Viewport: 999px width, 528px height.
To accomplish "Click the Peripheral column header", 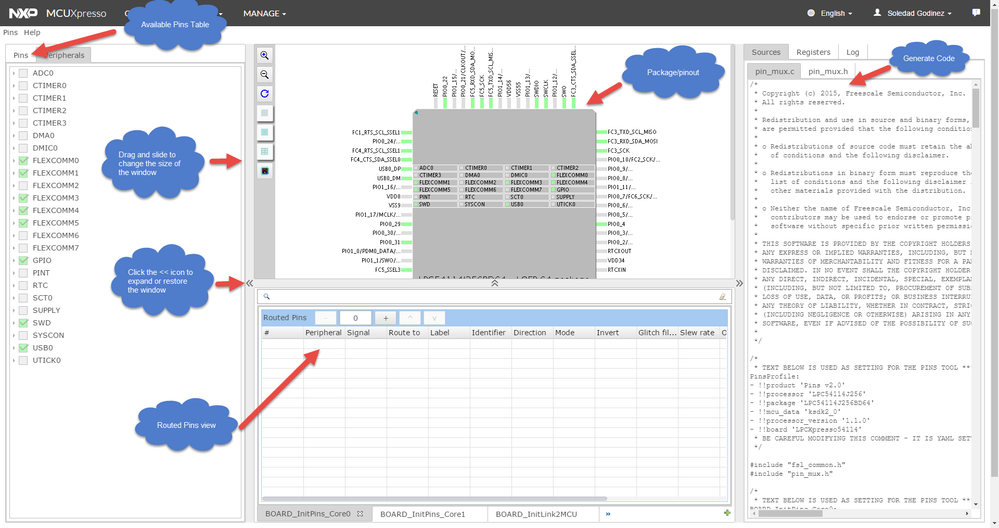I will (x=323, y=332).
